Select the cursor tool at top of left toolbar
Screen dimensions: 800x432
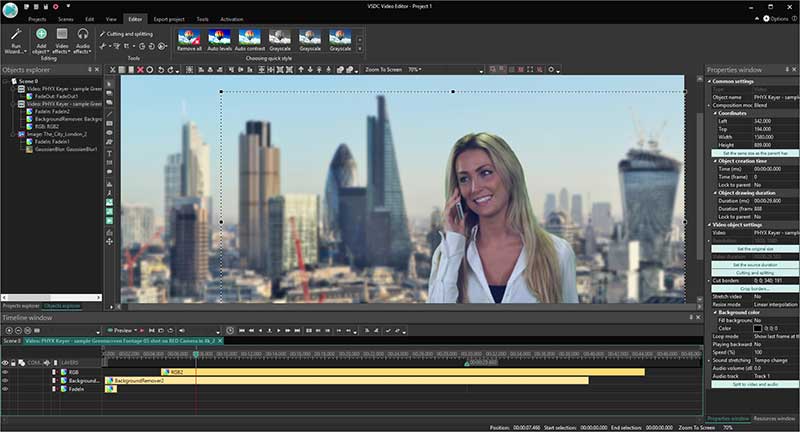pyautogui.click(x=109, y=84)
